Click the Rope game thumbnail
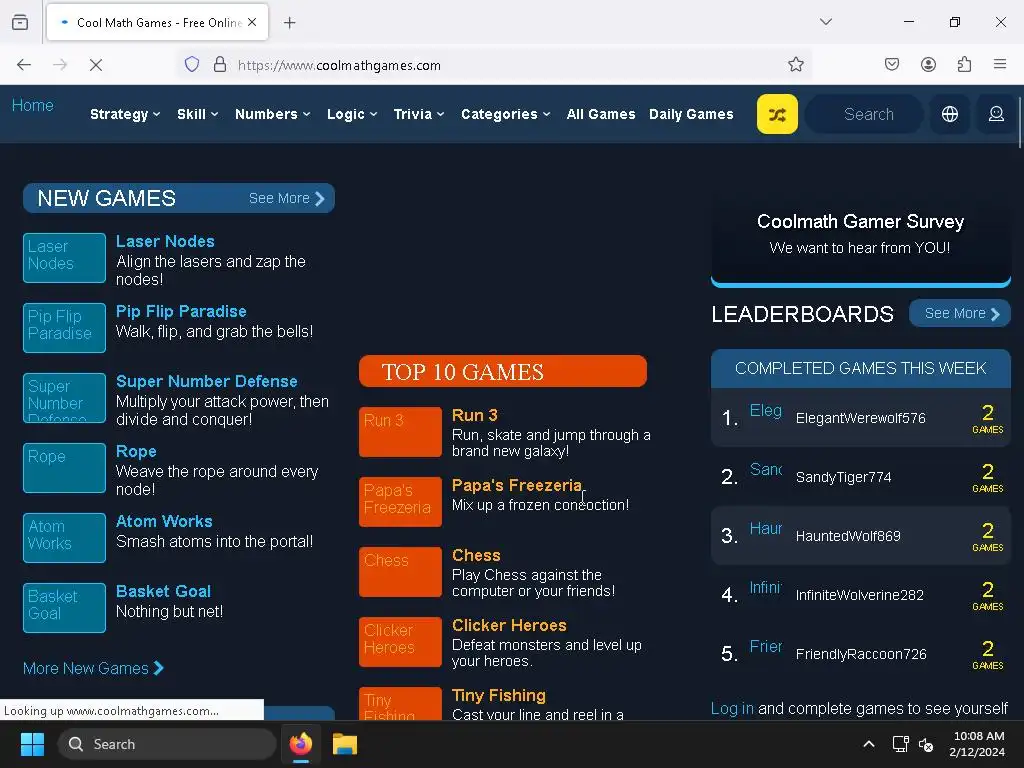 click(x=64, y=468)
